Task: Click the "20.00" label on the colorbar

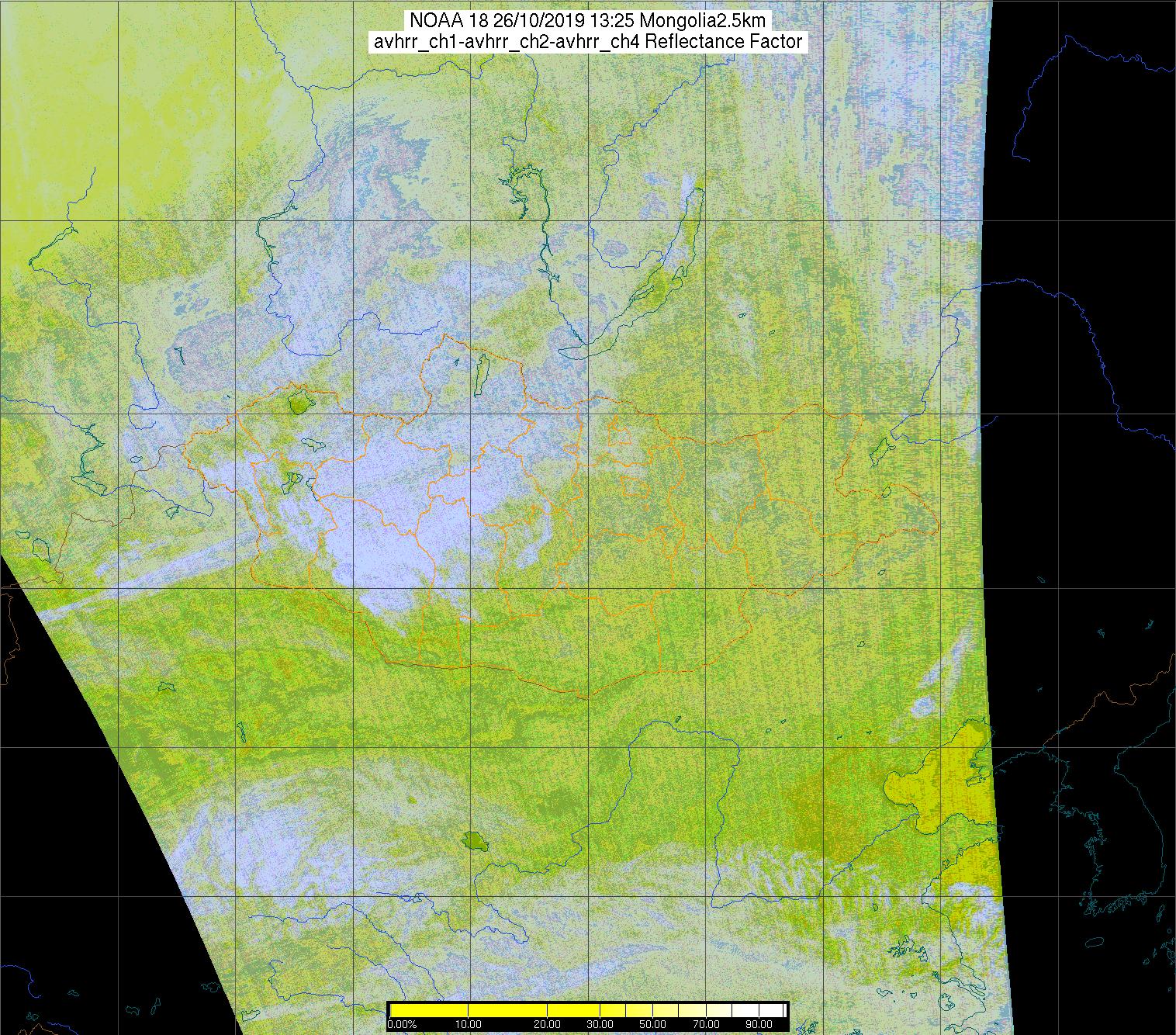Action: coord(547,1024)
